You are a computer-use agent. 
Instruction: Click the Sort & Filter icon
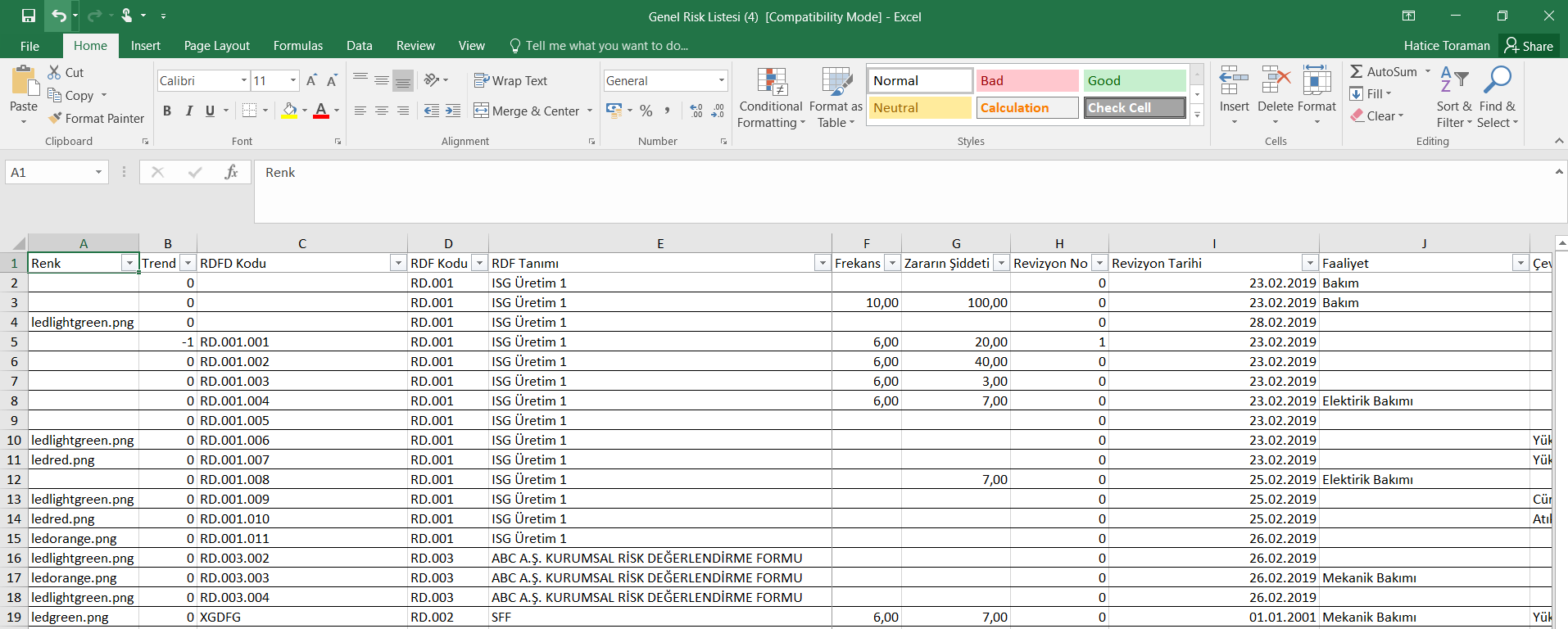tap(1454, 80)
